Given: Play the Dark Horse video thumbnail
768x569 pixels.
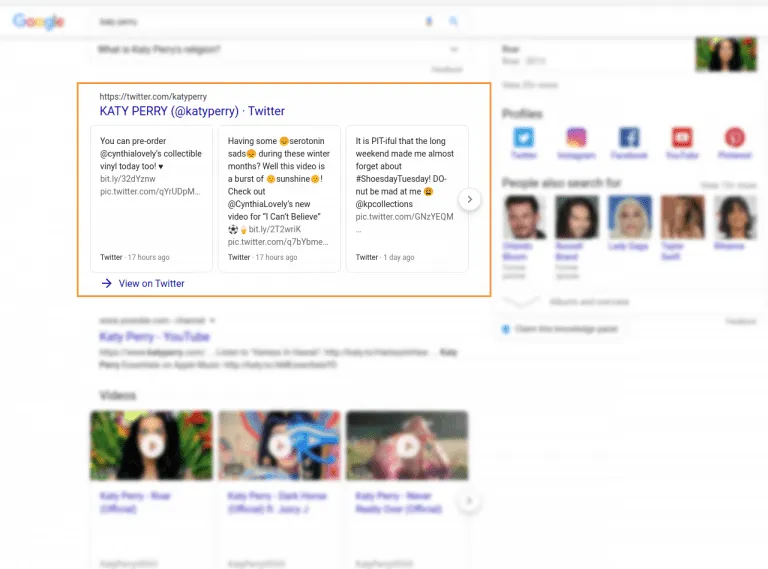Looking at the screenshot, I should click(x=279, y=445).
